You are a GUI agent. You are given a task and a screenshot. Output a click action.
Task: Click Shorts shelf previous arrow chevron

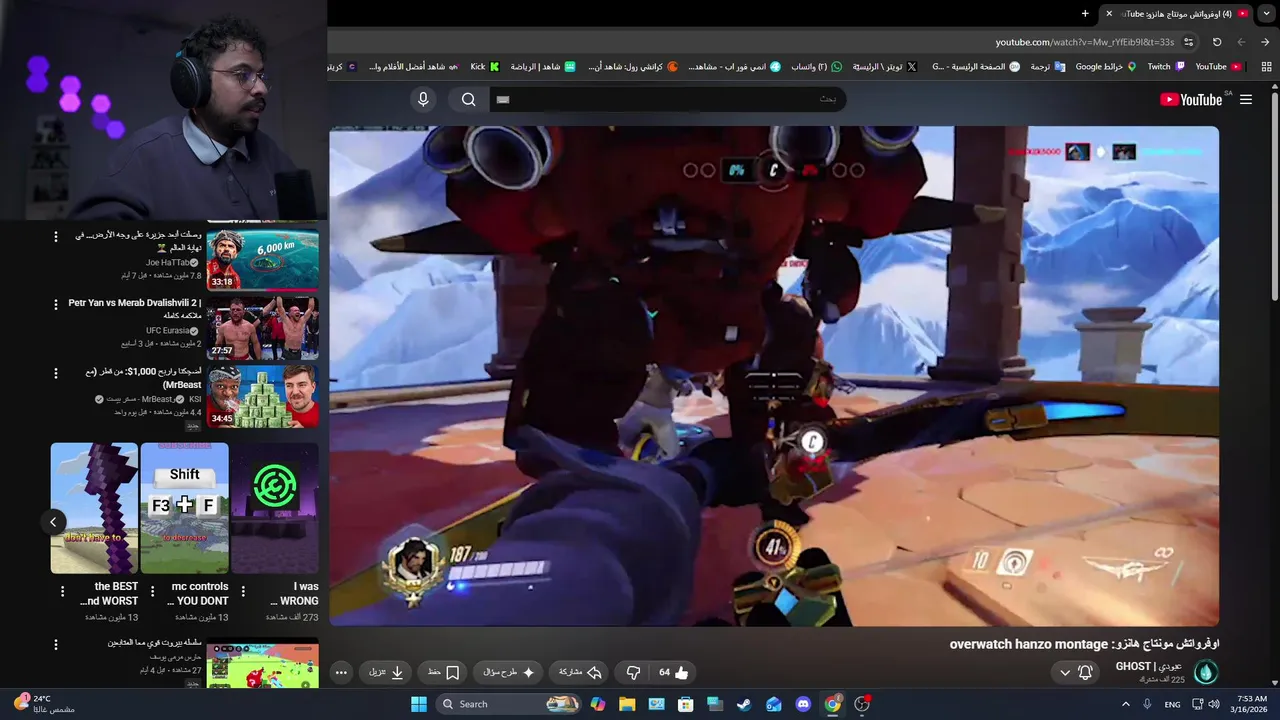pos(53,521)
